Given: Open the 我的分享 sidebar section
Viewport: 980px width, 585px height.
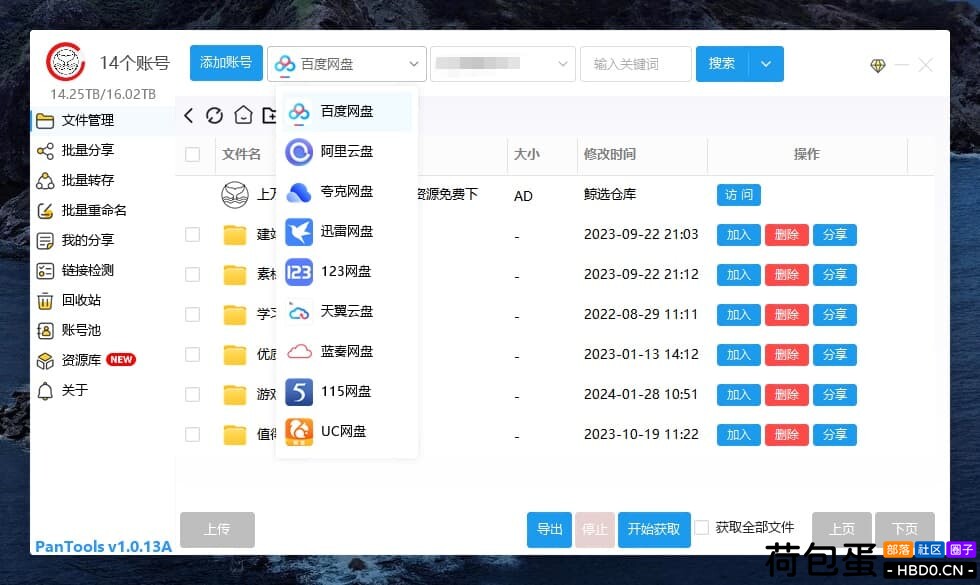Looking at the screenshot, I should point(102,240).
